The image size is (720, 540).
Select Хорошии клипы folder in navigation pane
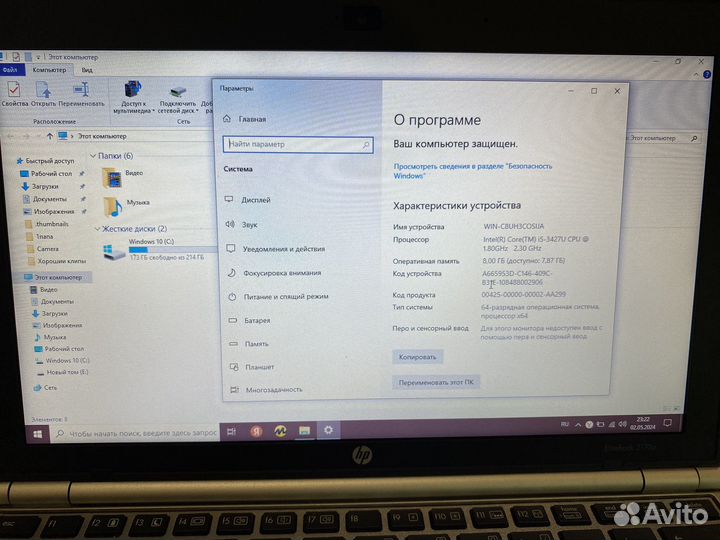pos(62,261)
